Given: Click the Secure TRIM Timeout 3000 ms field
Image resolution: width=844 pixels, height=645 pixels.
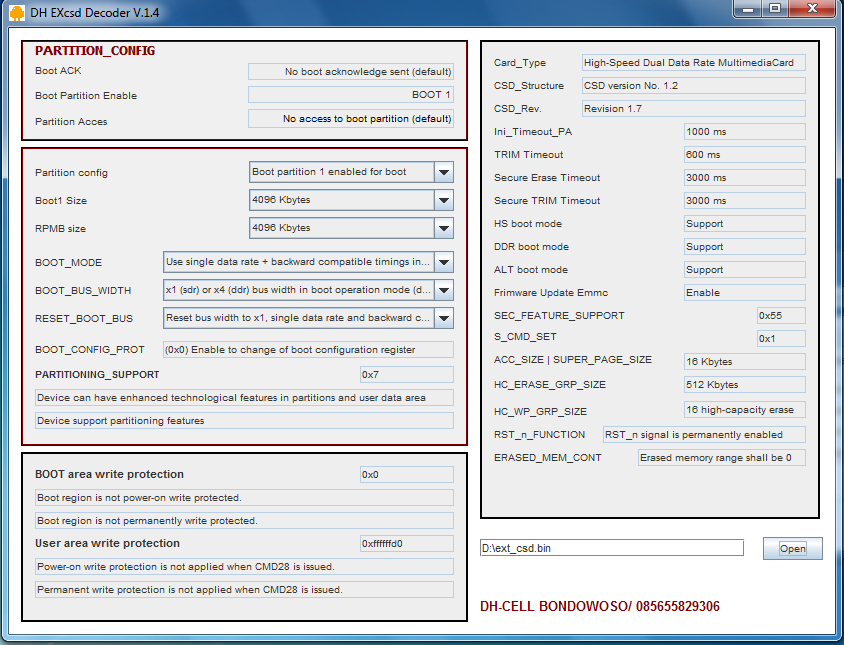Looking at the screenshot, I should (x=745, y=201).
